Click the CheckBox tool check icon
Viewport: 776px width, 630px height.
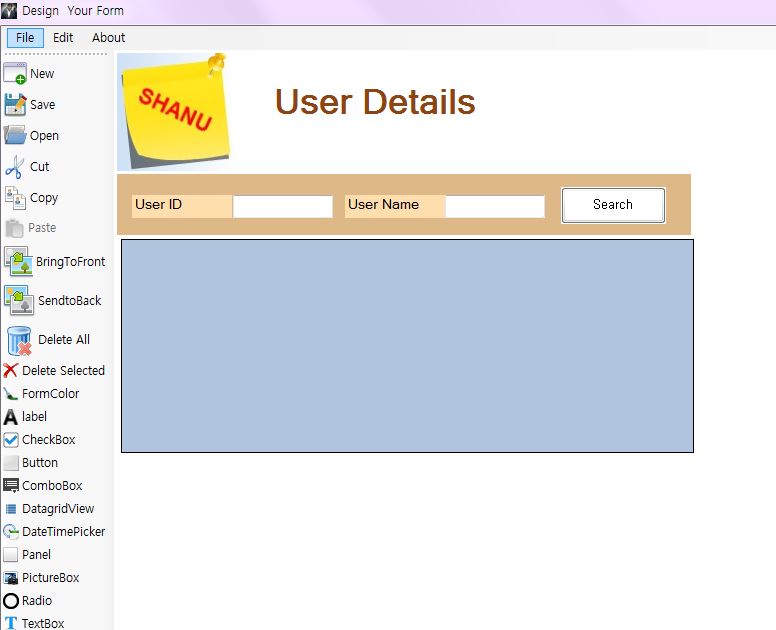coord(10,440)
